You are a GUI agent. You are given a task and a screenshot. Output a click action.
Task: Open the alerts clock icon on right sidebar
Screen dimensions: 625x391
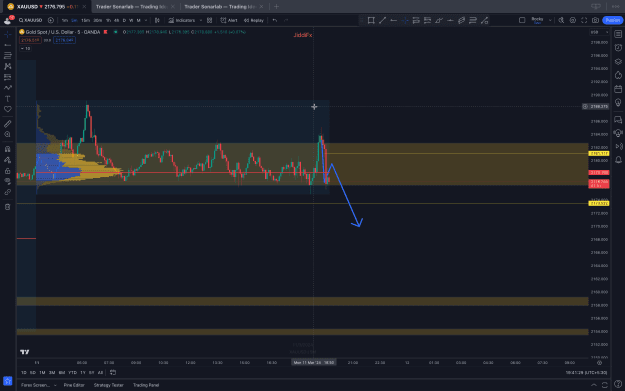click(x=618, y=48)
